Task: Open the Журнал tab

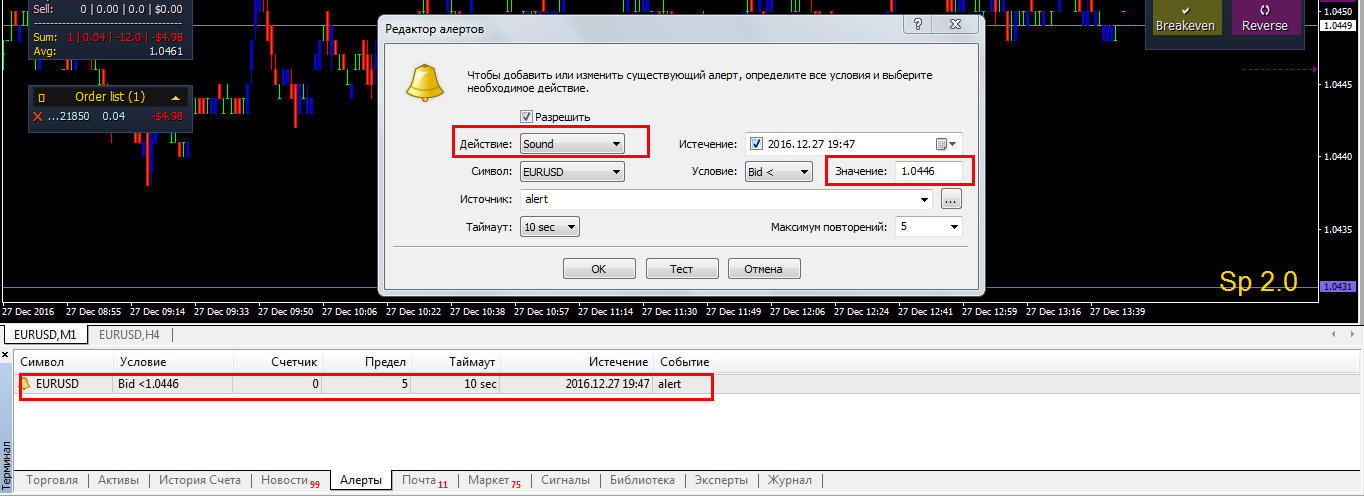Action: pyautogui.click(x=790, y=480)
